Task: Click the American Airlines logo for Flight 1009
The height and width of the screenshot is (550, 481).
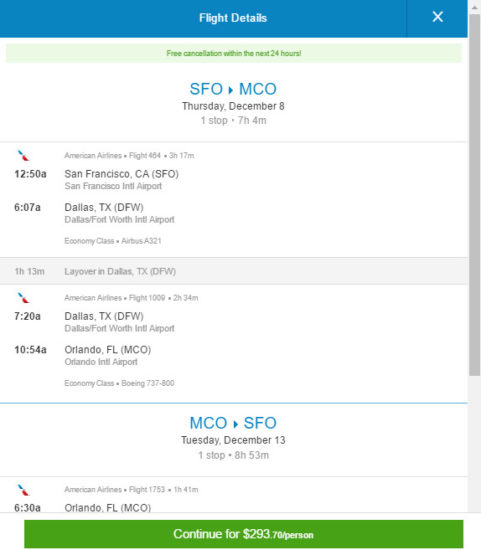Action: coord(24,298)
